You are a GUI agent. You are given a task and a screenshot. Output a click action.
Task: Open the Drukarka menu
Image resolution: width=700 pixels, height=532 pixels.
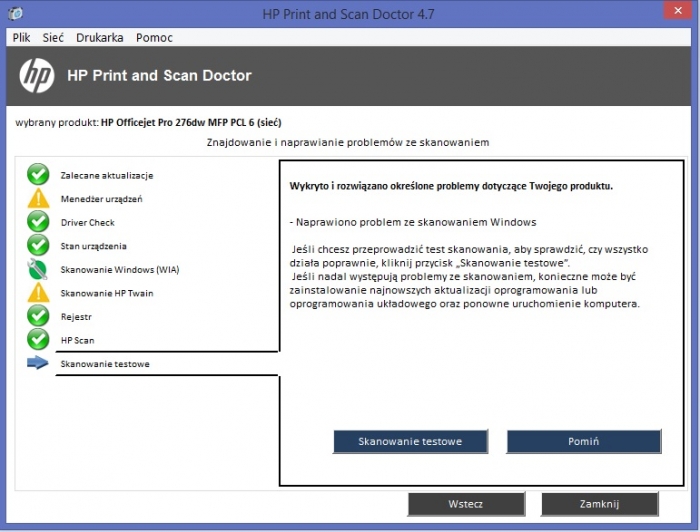pos(100,37)
